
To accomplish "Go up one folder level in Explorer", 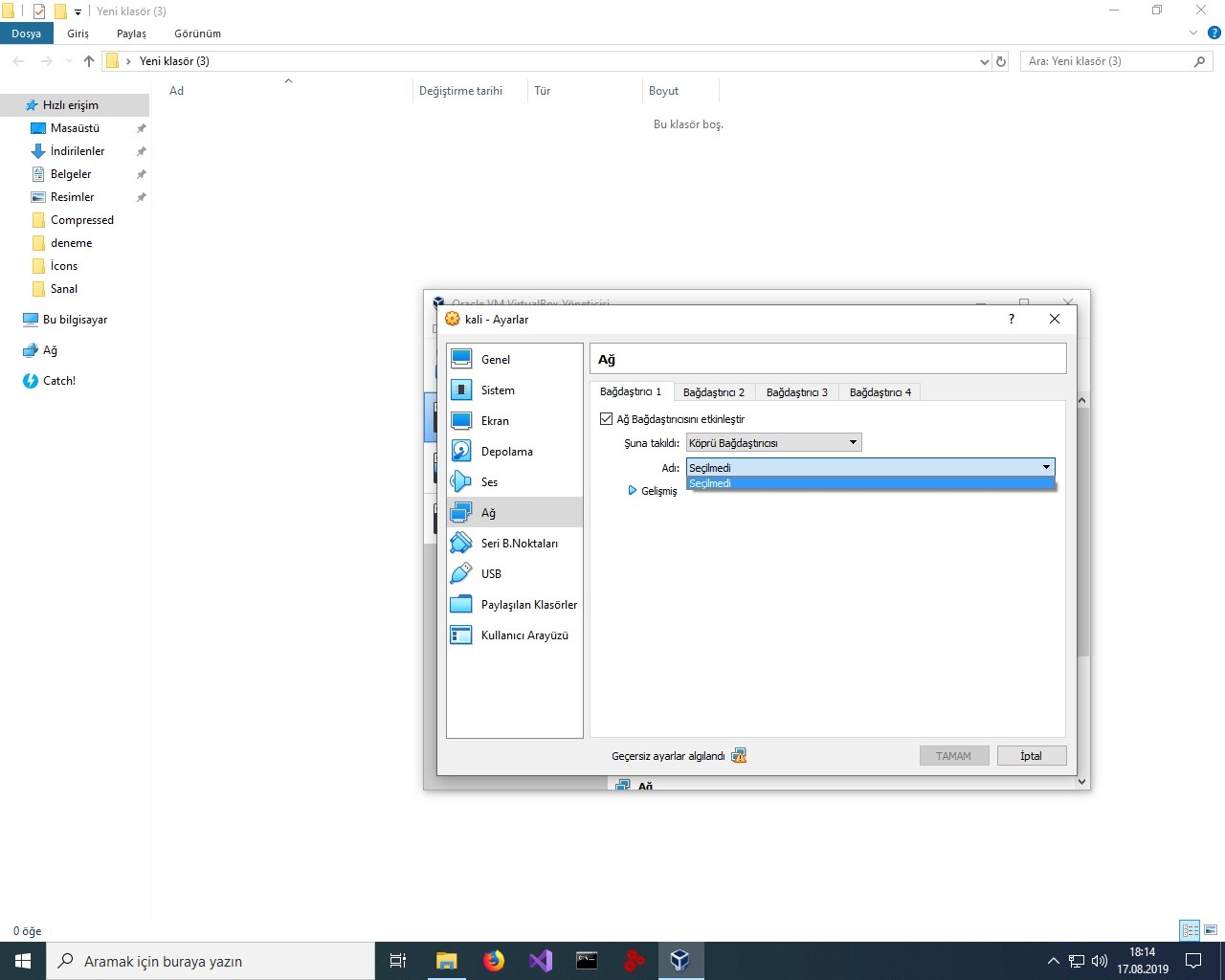I will [x=89, y=61].
